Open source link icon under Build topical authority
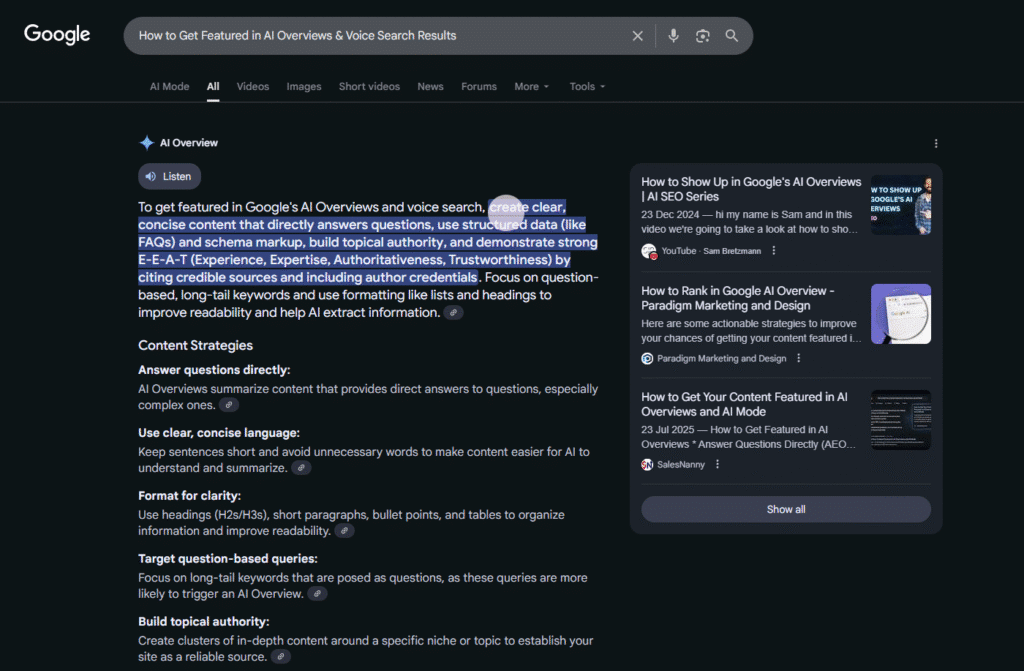 281,657
